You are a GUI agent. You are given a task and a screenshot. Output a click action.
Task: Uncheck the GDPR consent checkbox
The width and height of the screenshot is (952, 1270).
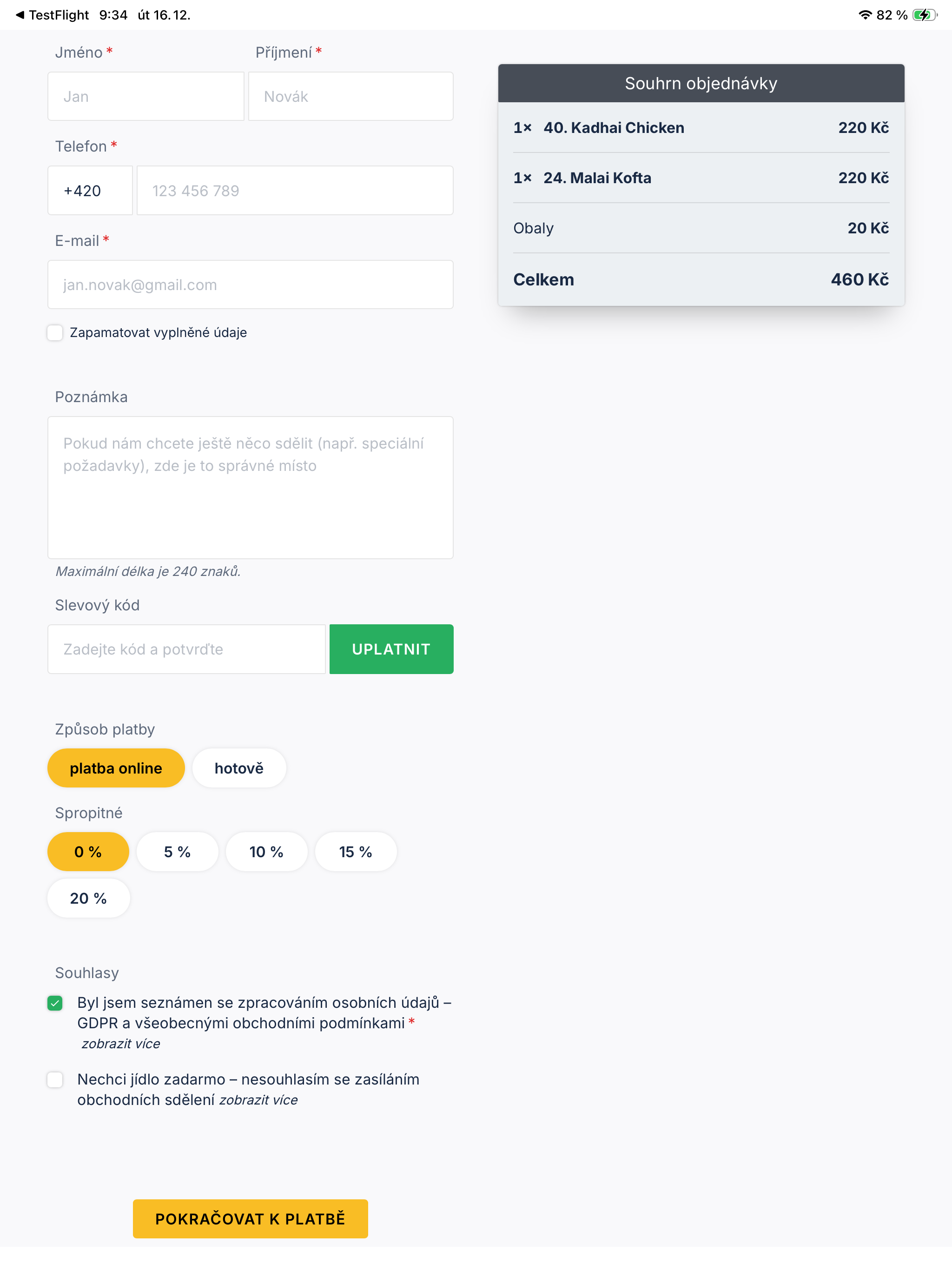tap(55, 1003)
